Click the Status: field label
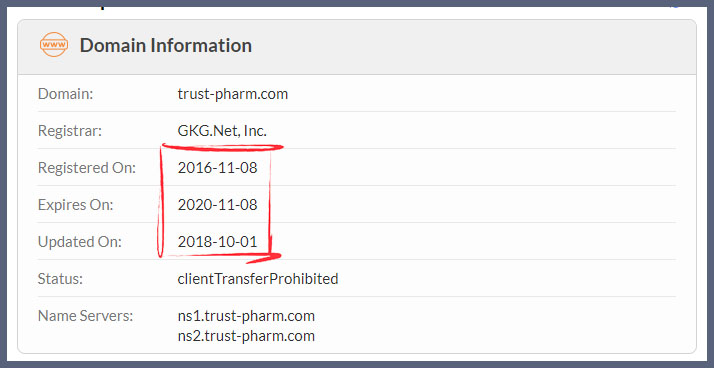Screen dimensions: 714x368 [x=61, y=278]
